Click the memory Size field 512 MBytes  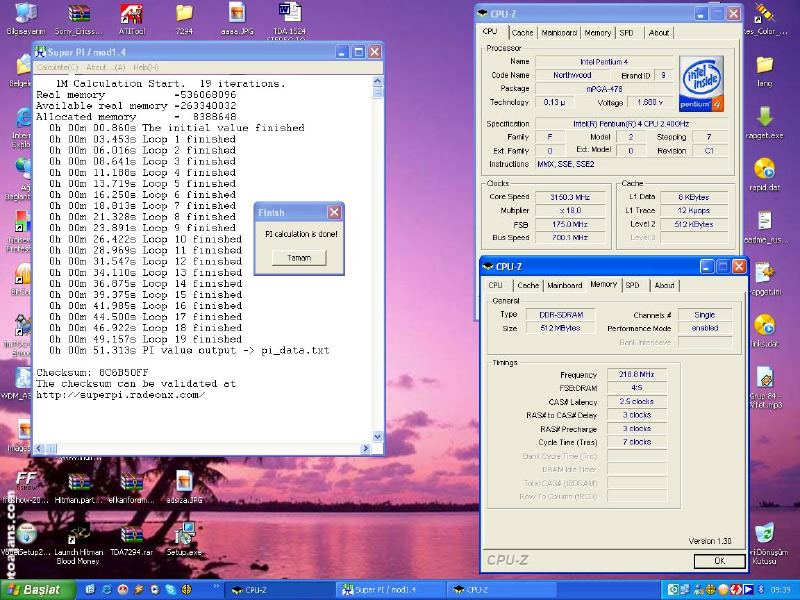coord(561,328)
